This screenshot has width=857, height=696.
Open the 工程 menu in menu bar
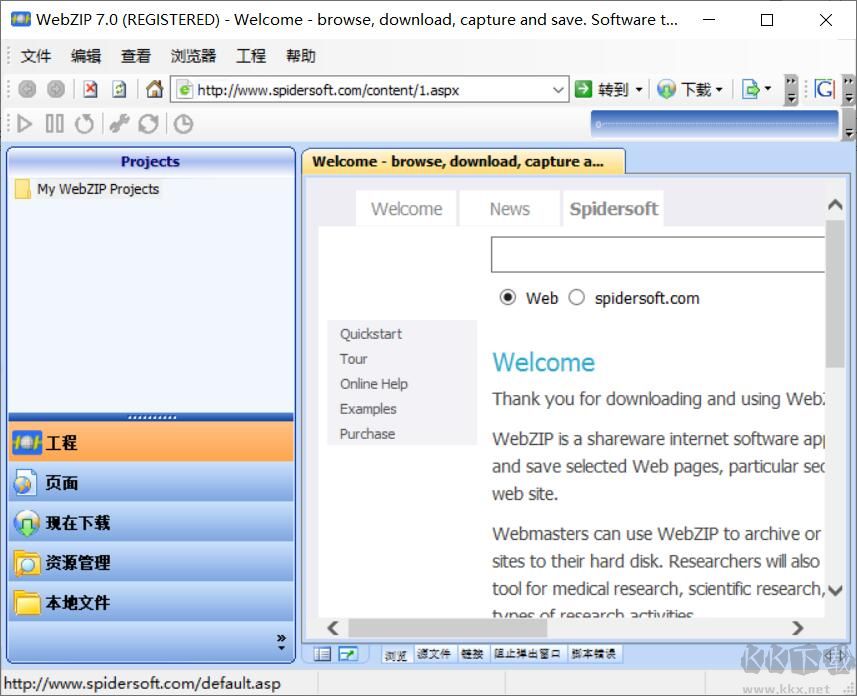point(251,56)
